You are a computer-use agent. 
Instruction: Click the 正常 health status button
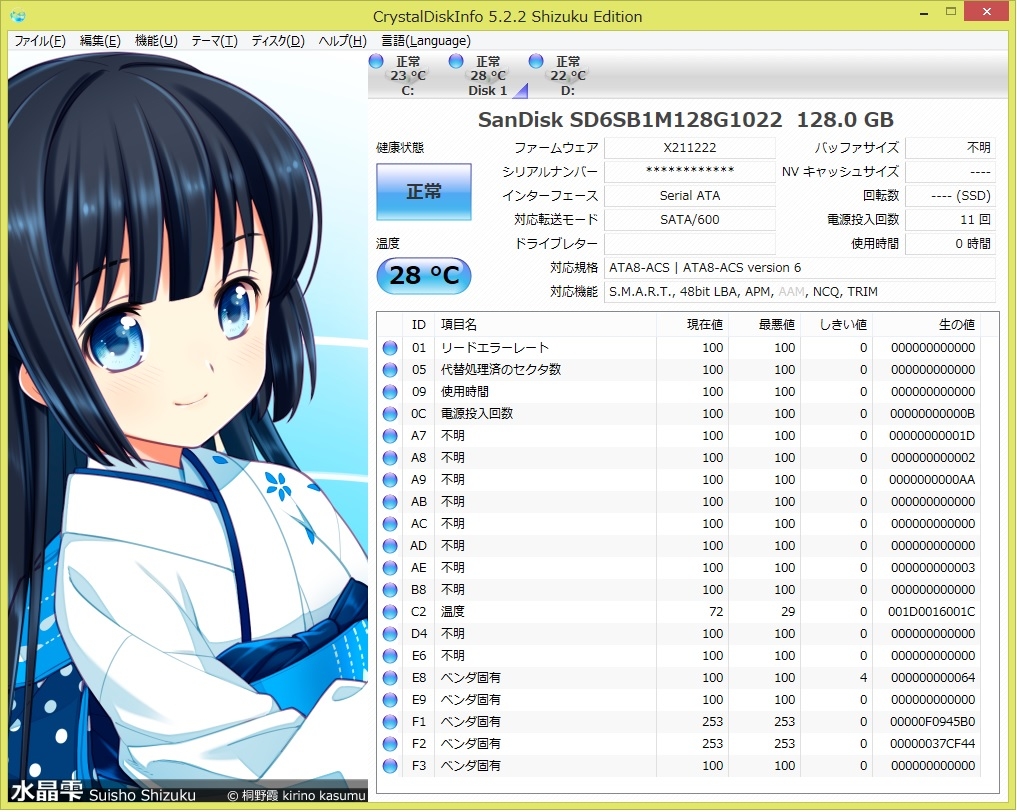(423, 192)
